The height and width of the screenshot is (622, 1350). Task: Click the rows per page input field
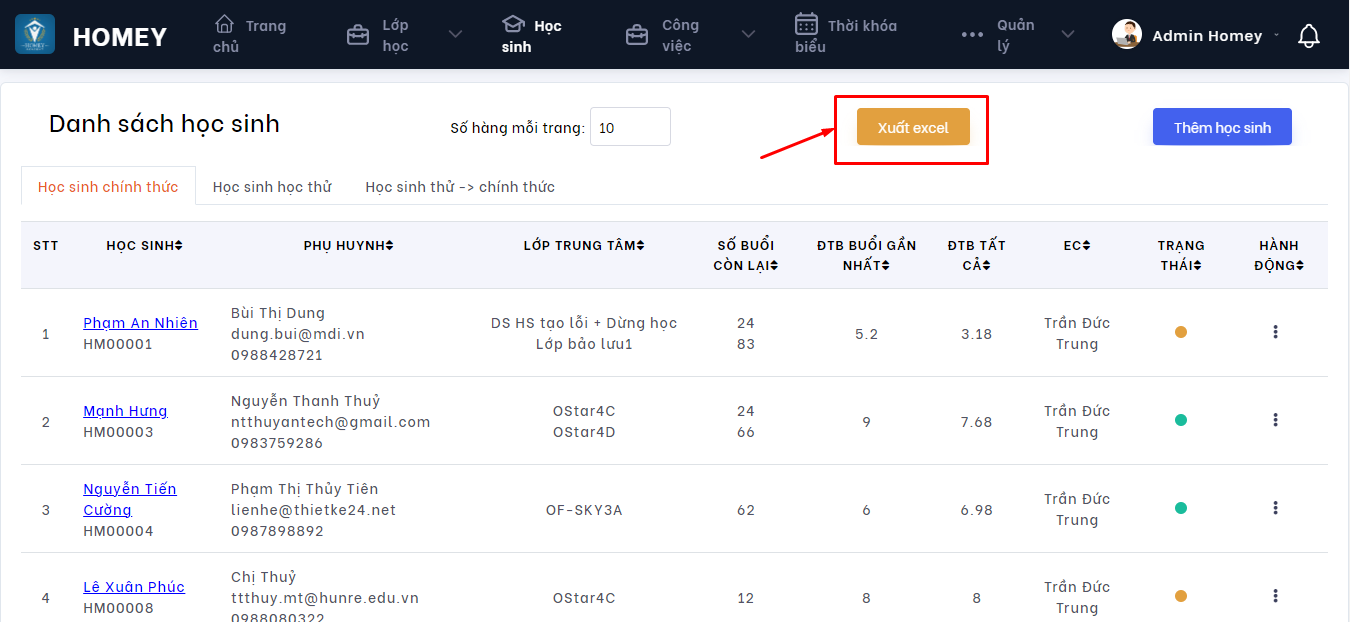(x=630, y=128)
